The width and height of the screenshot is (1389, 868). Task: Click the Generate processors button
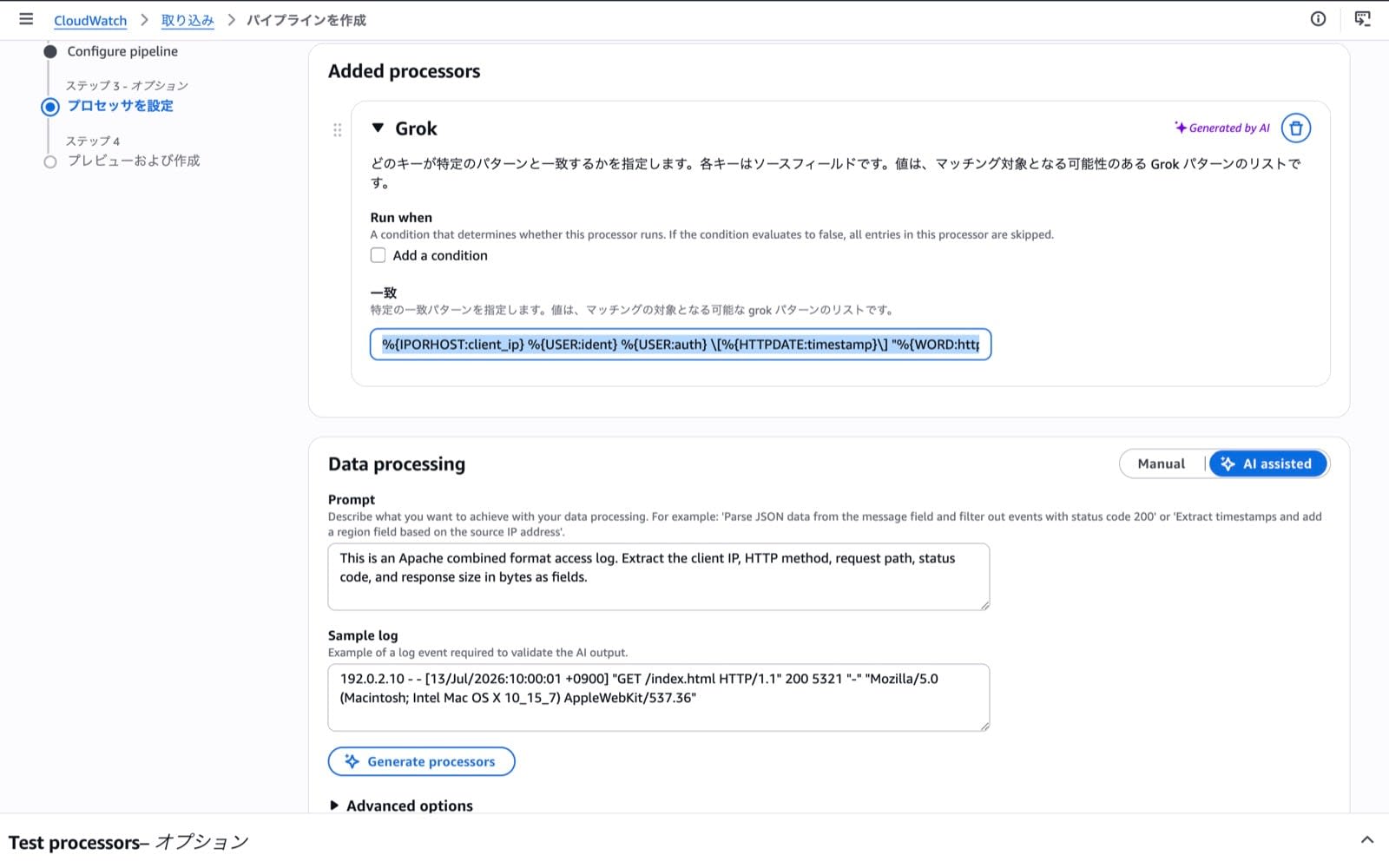pyautogui.click(x=421, y=761)
